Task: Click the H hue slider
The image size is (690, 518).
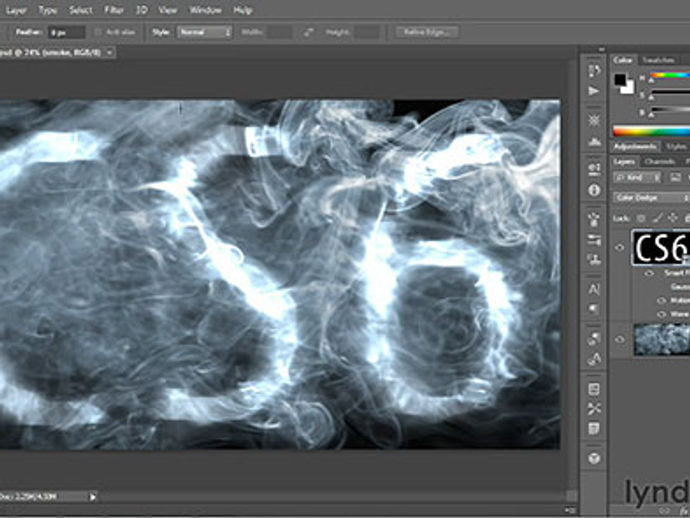Action: point(671,75)
